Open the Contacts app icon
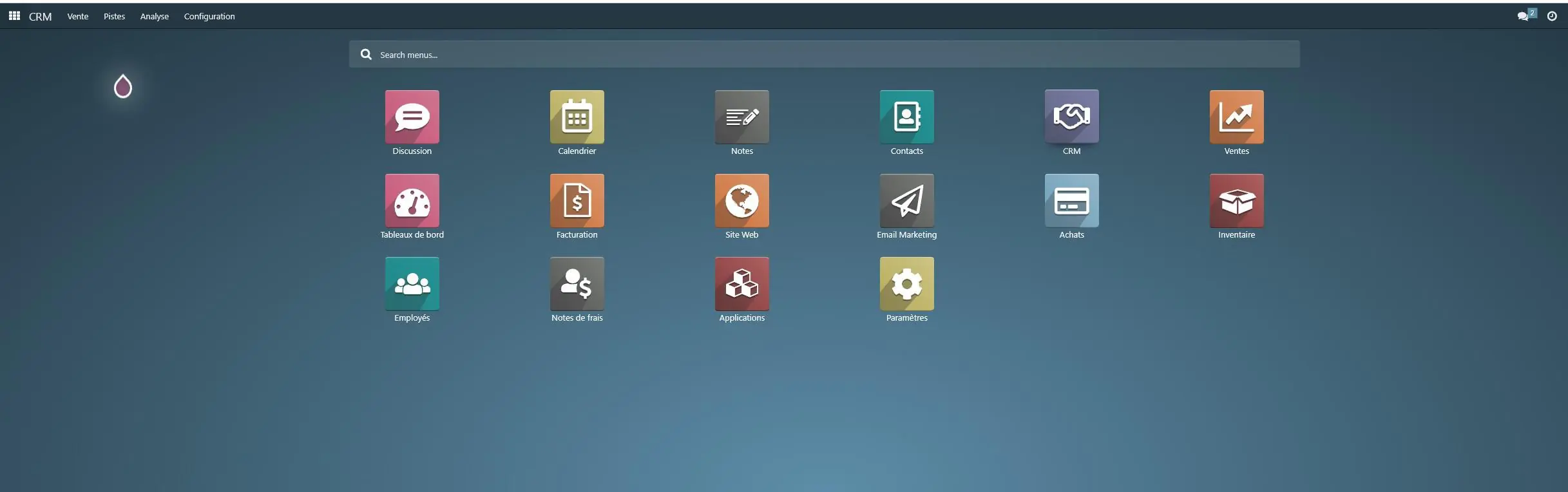1568x492 pixels. tap(906, 117)
